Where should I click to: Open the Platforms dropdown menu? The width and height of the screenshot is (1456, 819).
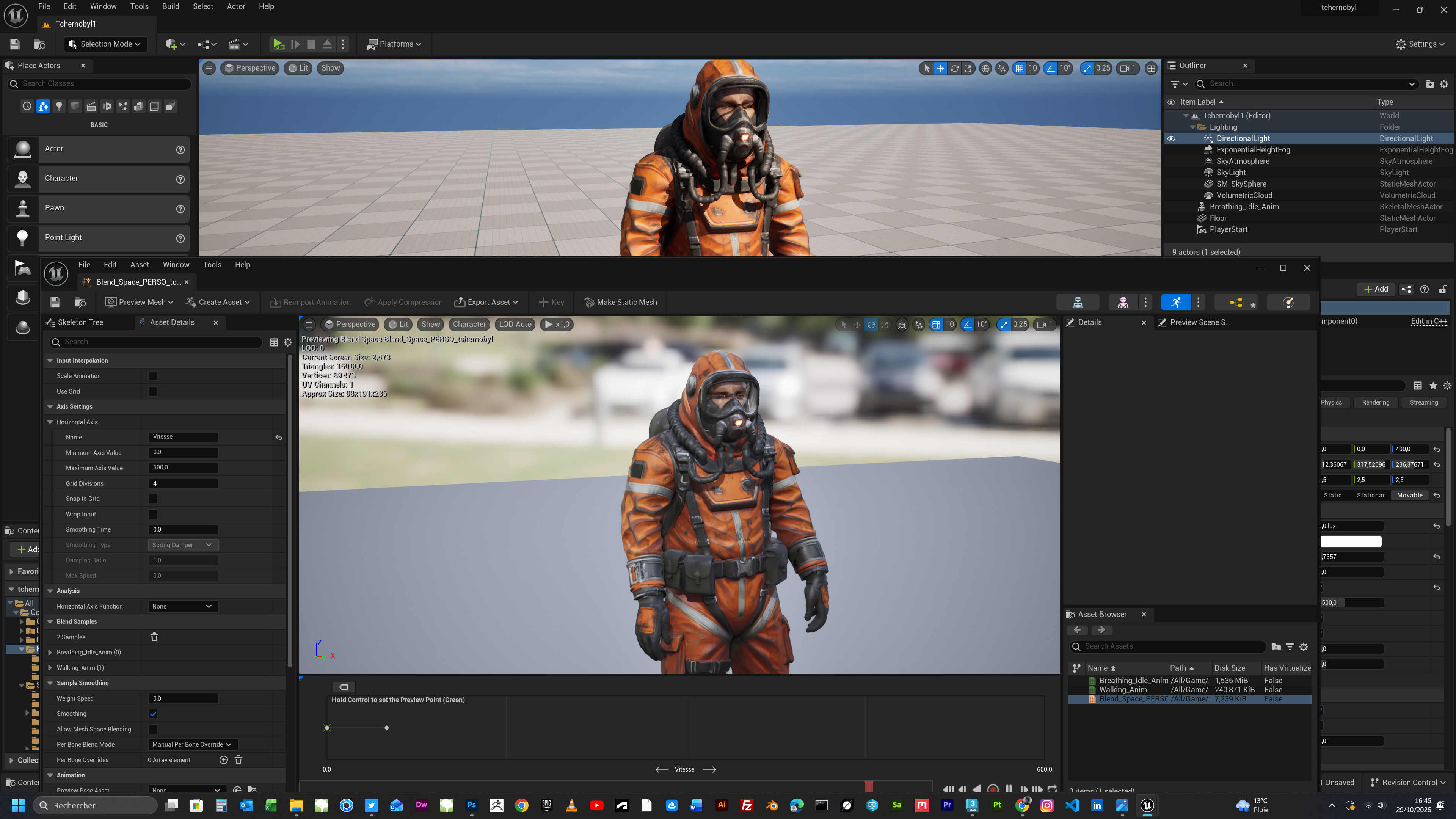394,44
